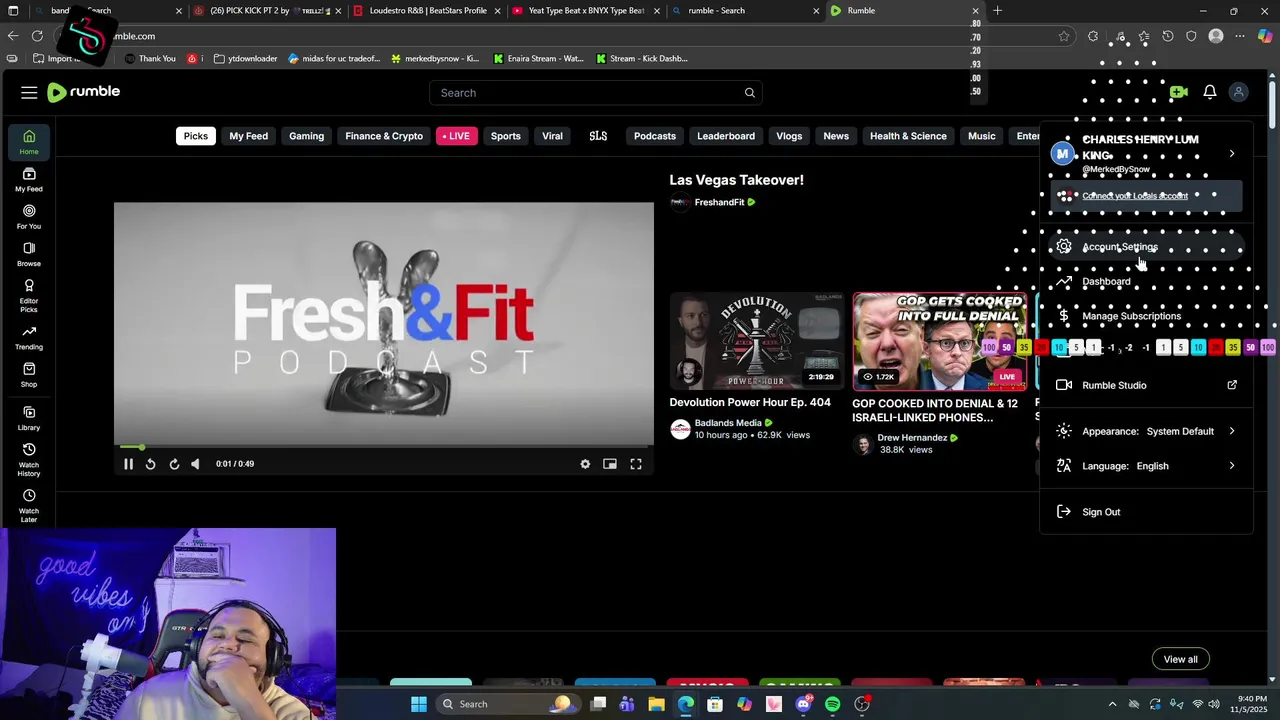1280x720 pixels.
Task: Switch to the Yeat Type Beat browser tab
Action: pos(585,11)
